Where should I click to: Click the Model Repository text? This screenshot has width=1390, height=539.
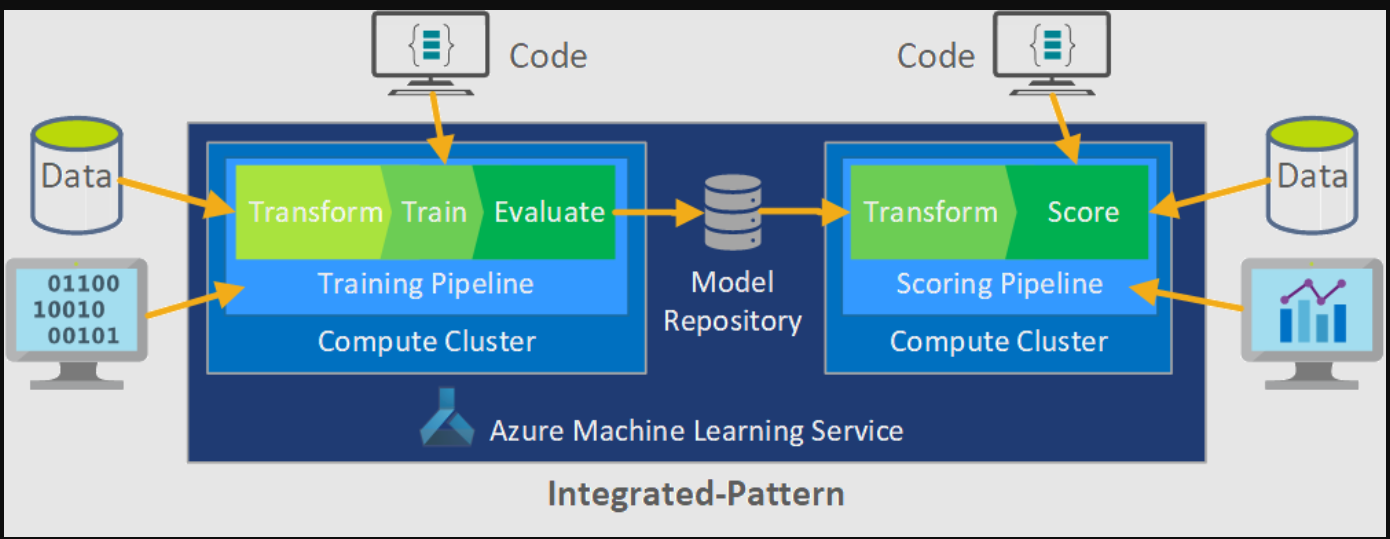click(733, 302)
